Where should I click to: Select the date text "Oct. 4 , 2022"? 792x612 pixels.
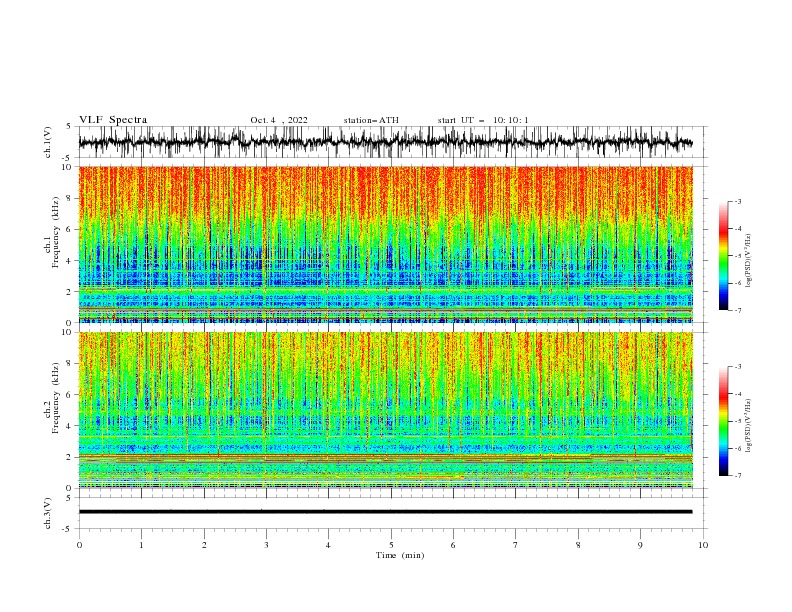pos(278,120)
